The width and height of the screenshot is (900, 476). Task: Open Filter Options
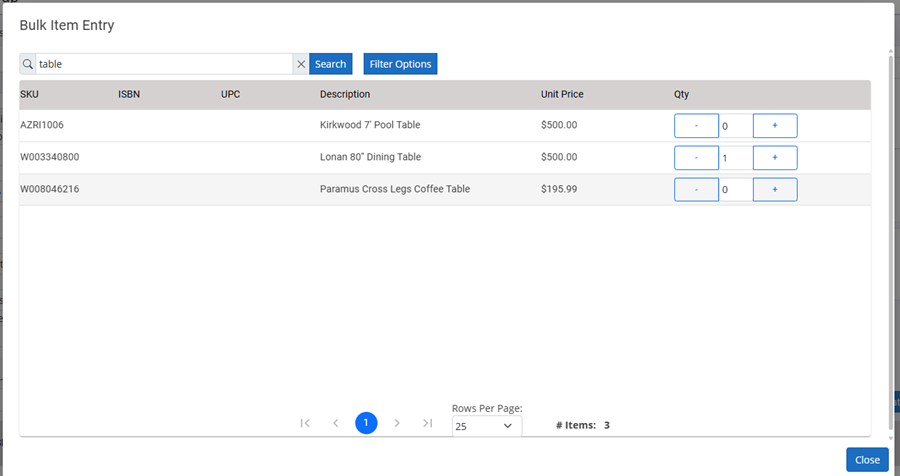400,64
